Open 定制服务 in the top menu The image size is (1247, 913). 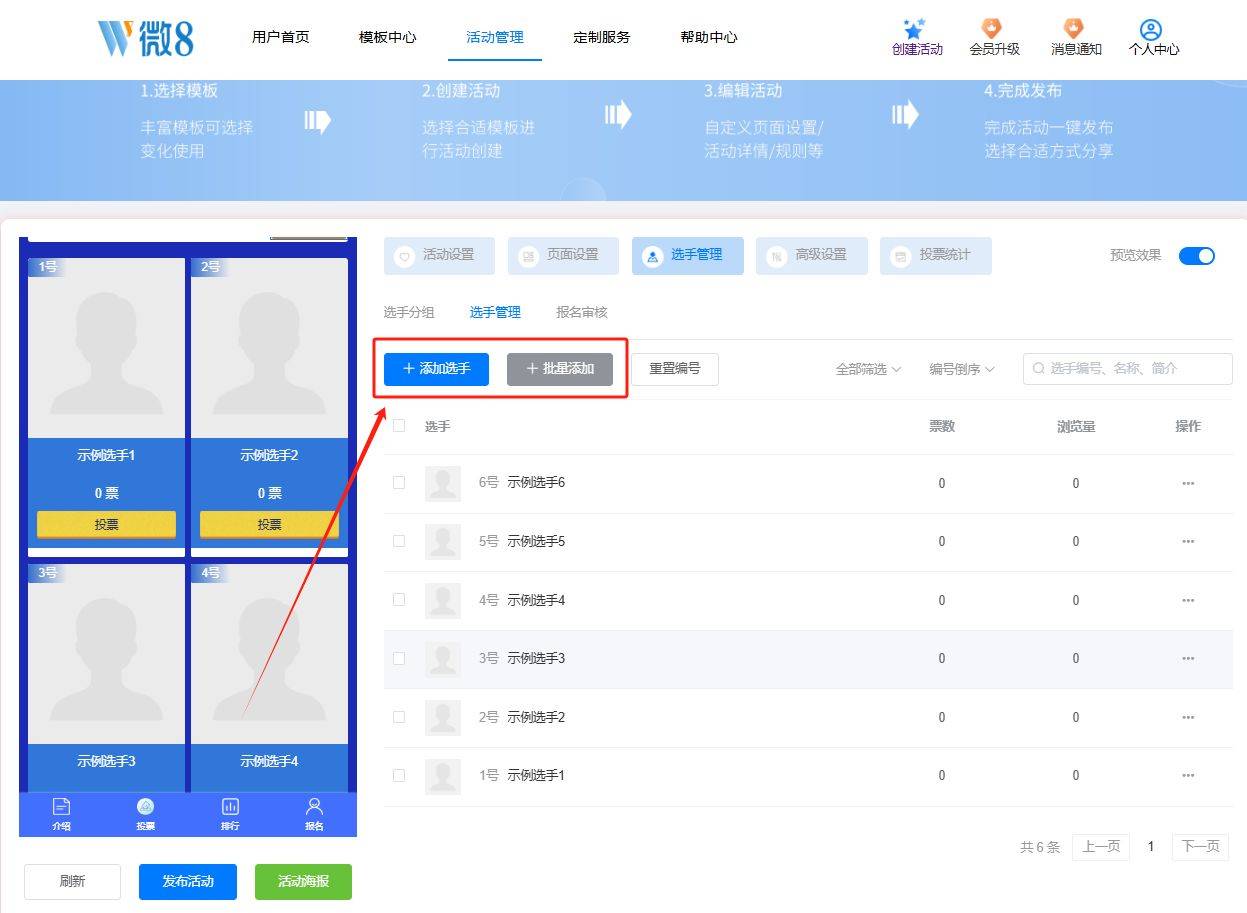[x=602, y=37]
